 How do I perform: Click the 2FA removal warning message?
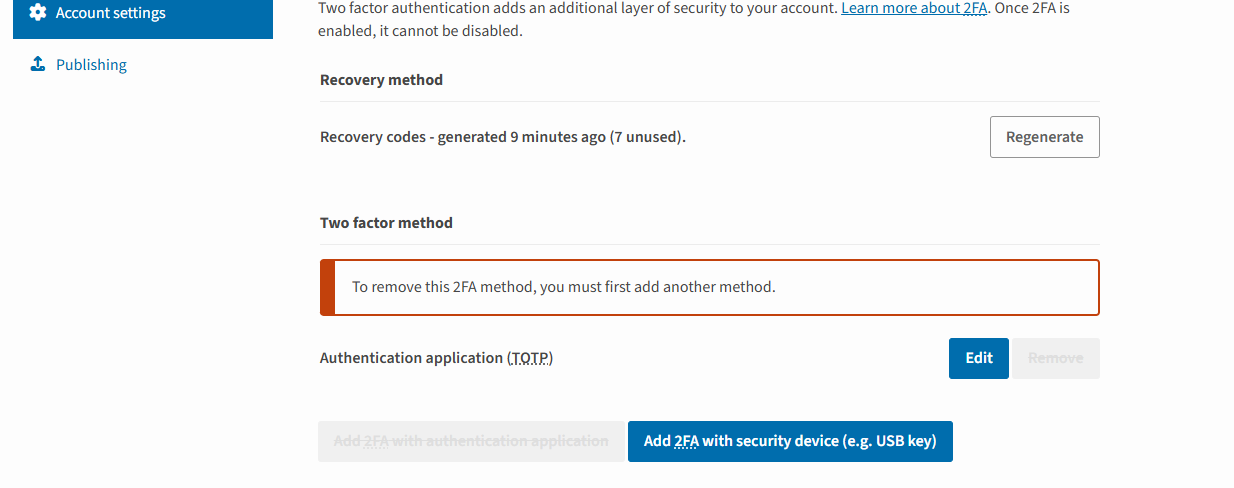tap(563, 287)
